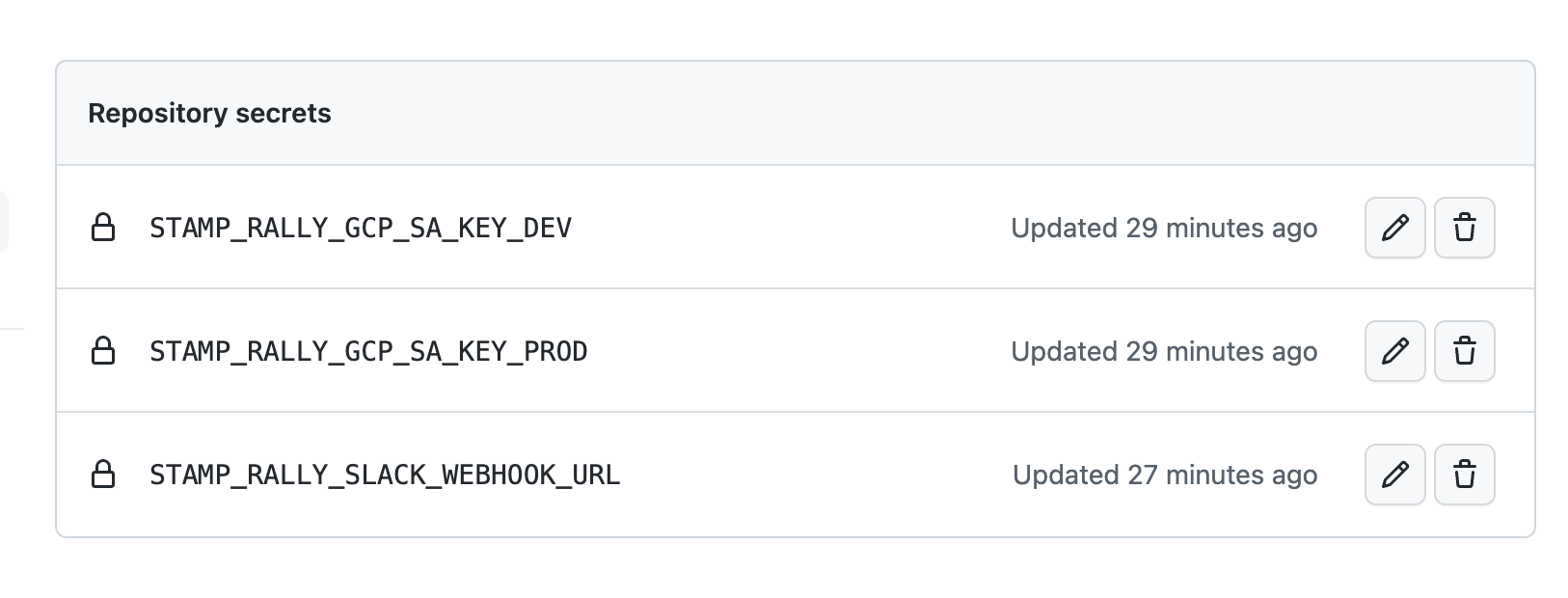Click the lock icon next to STAMP_RALLY_GCP_SA_KEY_DEV
This screenshot has width=1568, height=598.
(x=105, y=228)
